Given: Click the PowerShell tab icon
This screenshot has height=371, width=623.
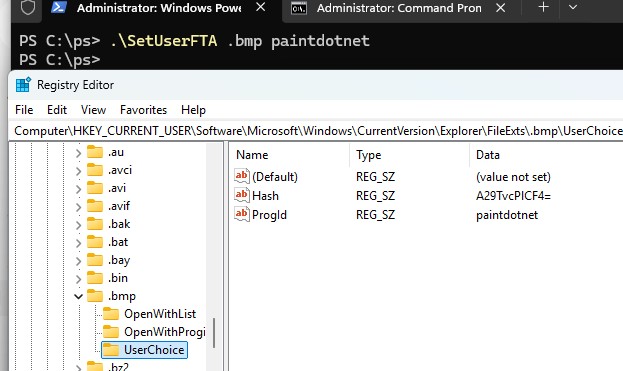Looking at the screenshot, I should (x=59, y=8).
